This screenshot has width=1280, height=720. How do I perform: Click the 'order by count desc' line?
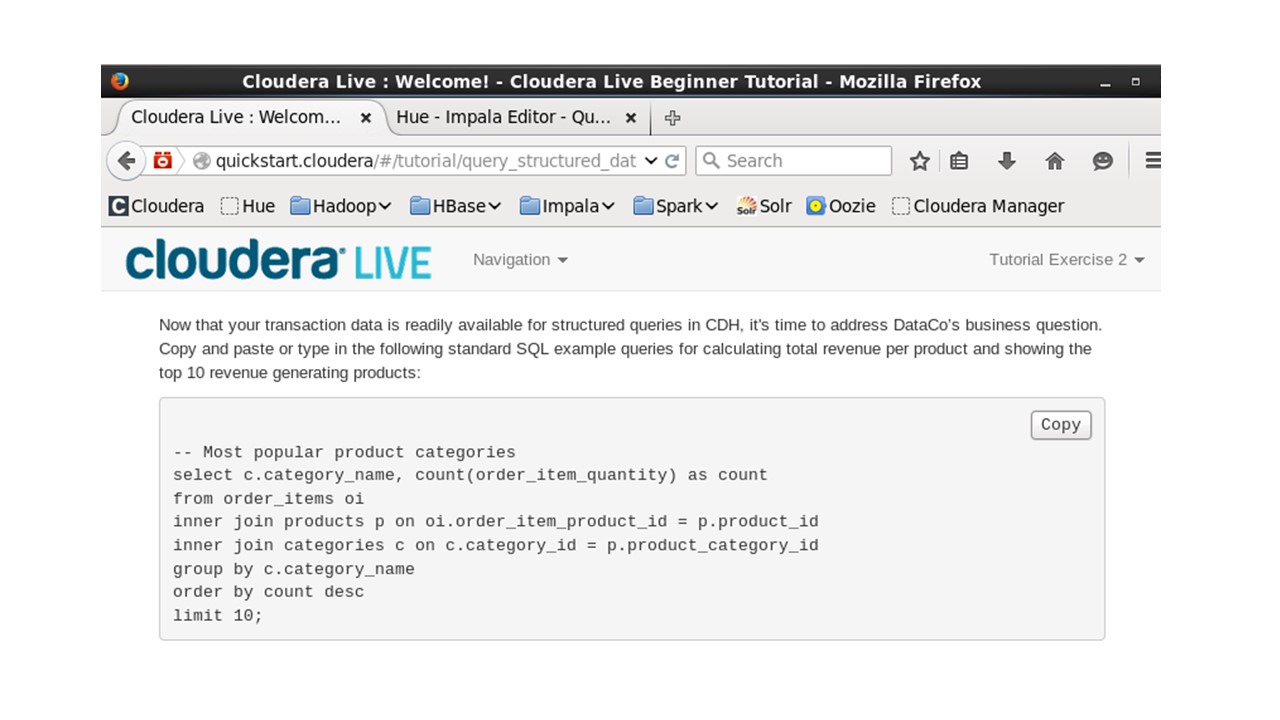(268, 592)
